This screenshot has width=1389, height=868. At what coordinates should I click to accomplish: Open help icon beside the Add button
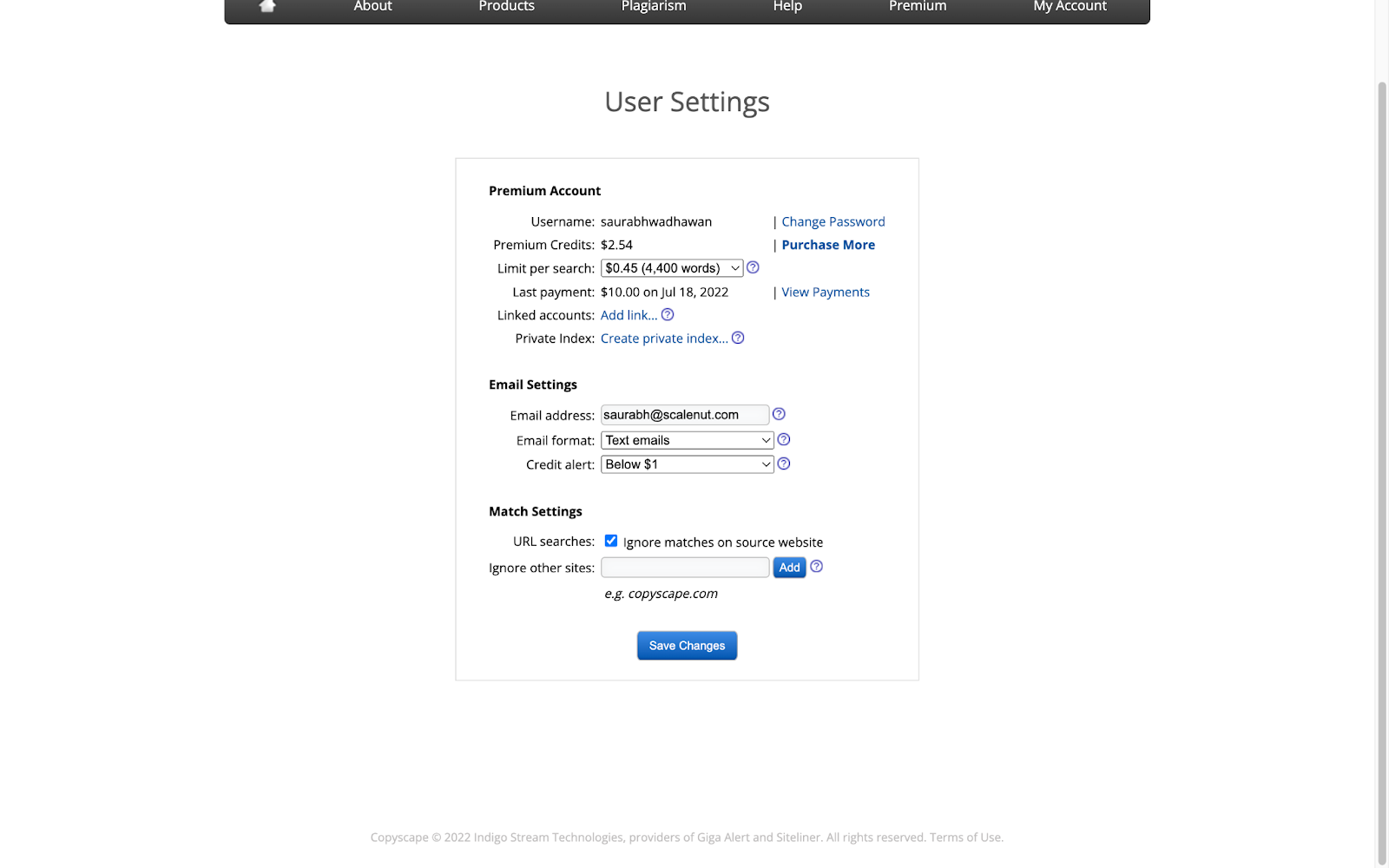[x=816, y=566]
